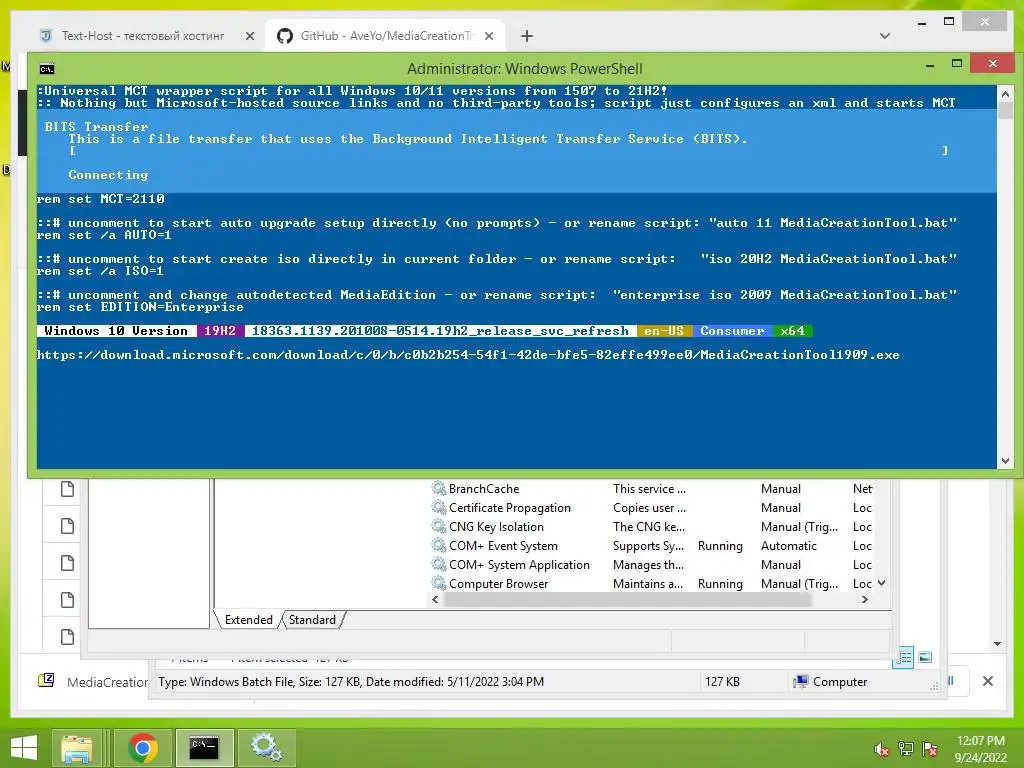Click the Action Center flag tray icon
1024x768 pixels.
930,750
